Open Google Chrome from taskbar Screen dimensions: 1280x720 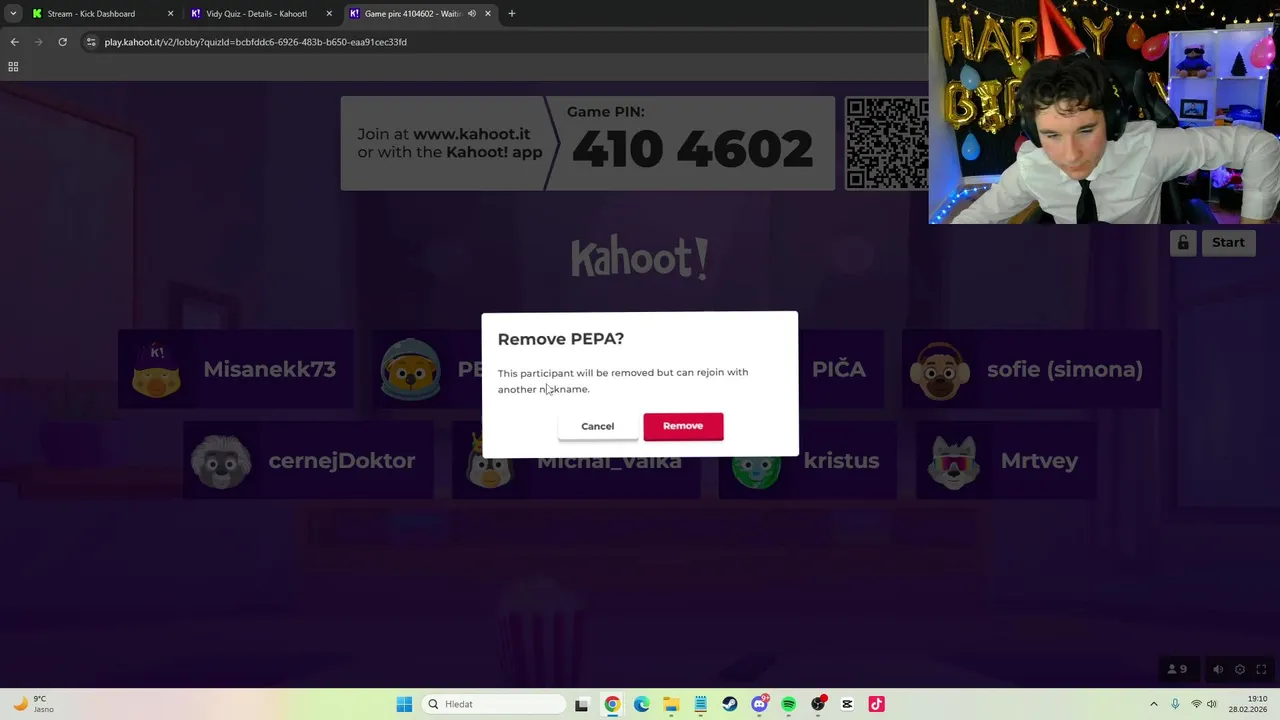(612, 704)
